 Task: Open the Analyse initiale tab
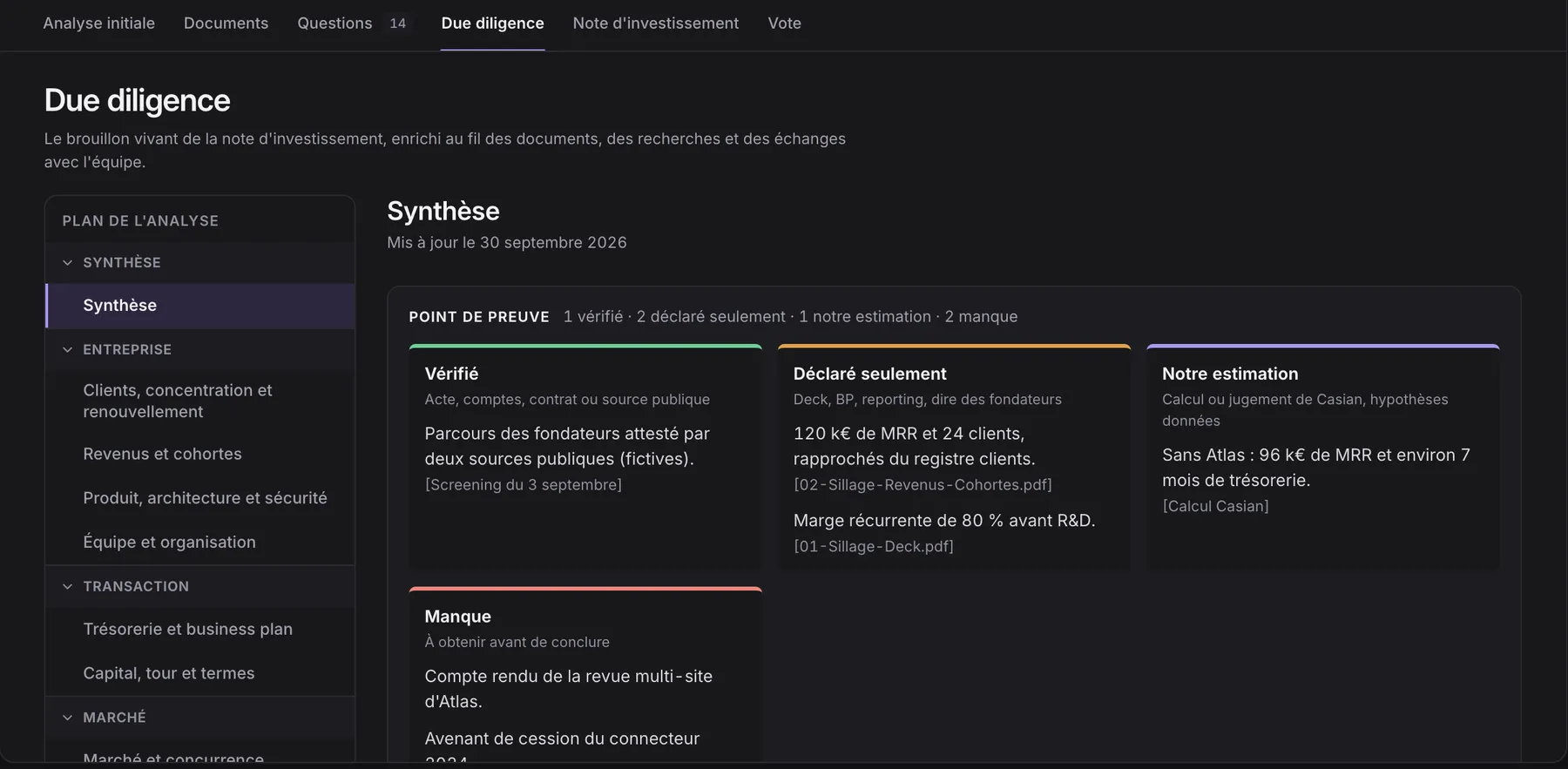pos(98,24)
